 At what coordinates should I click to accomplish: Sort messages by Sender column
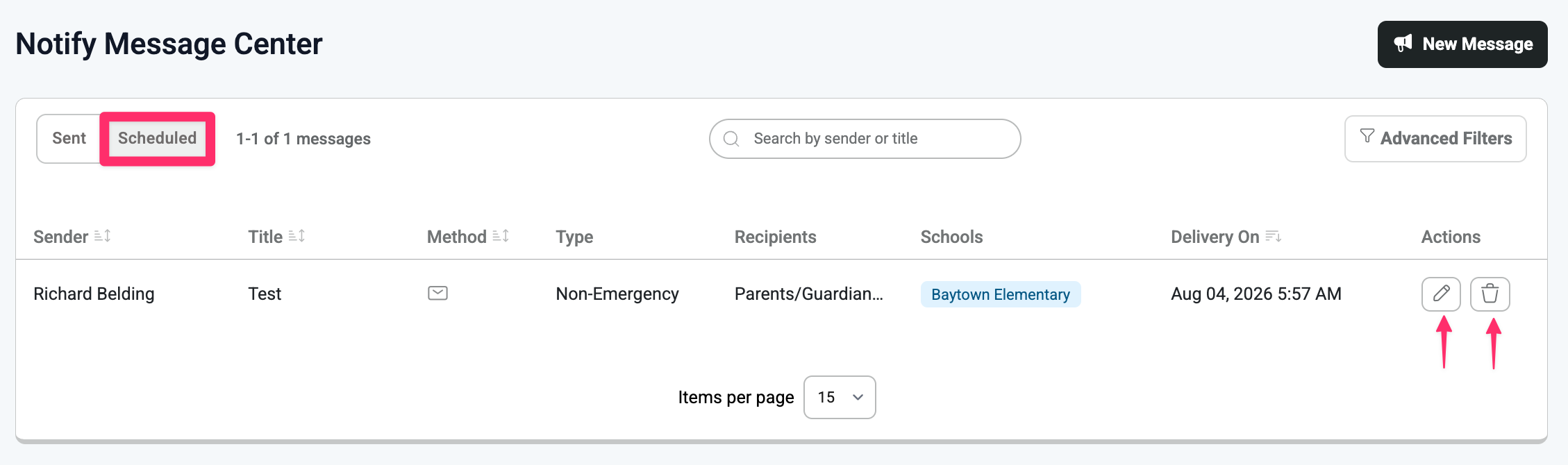tap(102, 236)
